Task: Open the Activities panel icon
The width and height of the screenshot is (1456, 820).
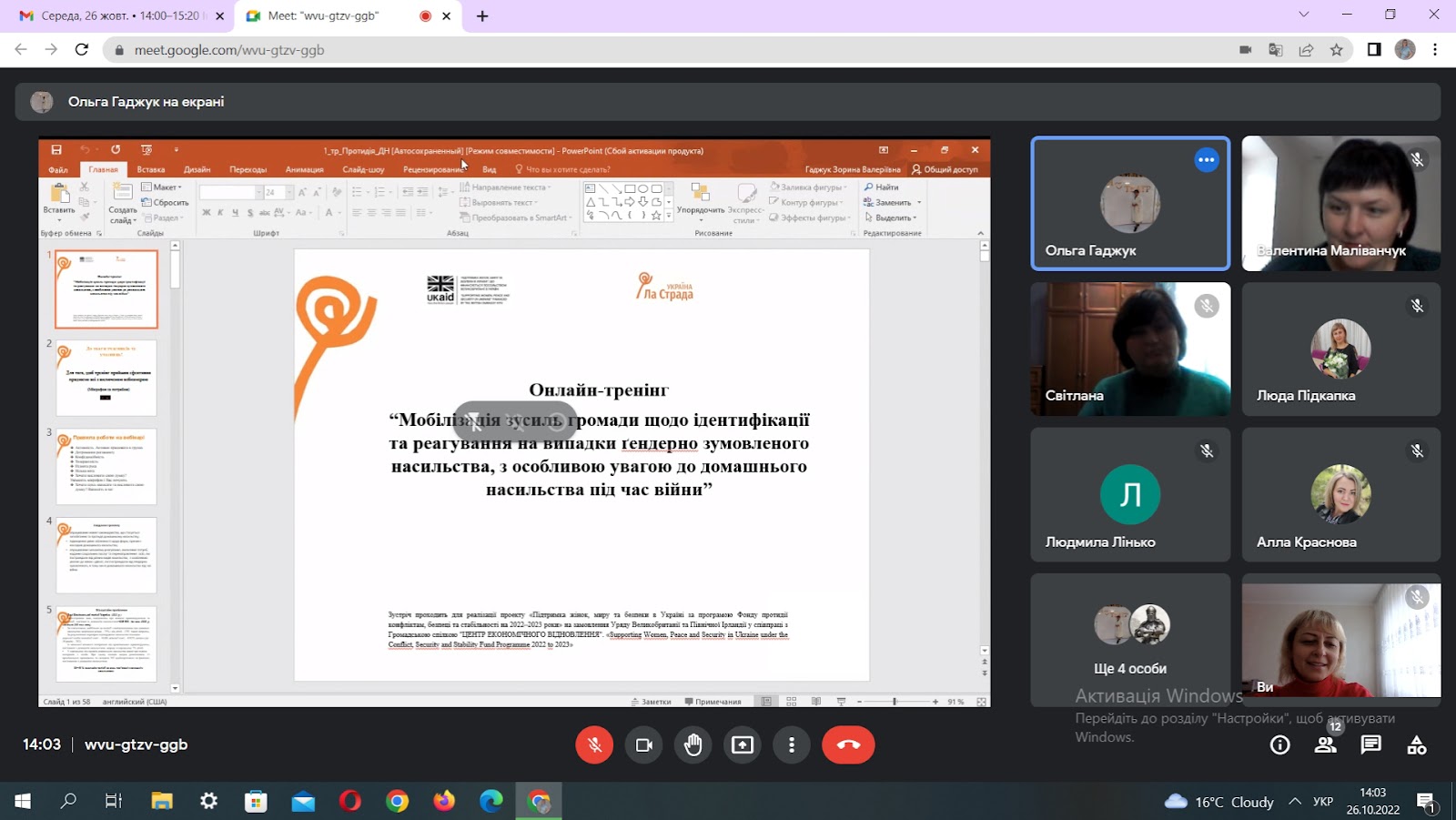Action: click(x=1417, y=745)
